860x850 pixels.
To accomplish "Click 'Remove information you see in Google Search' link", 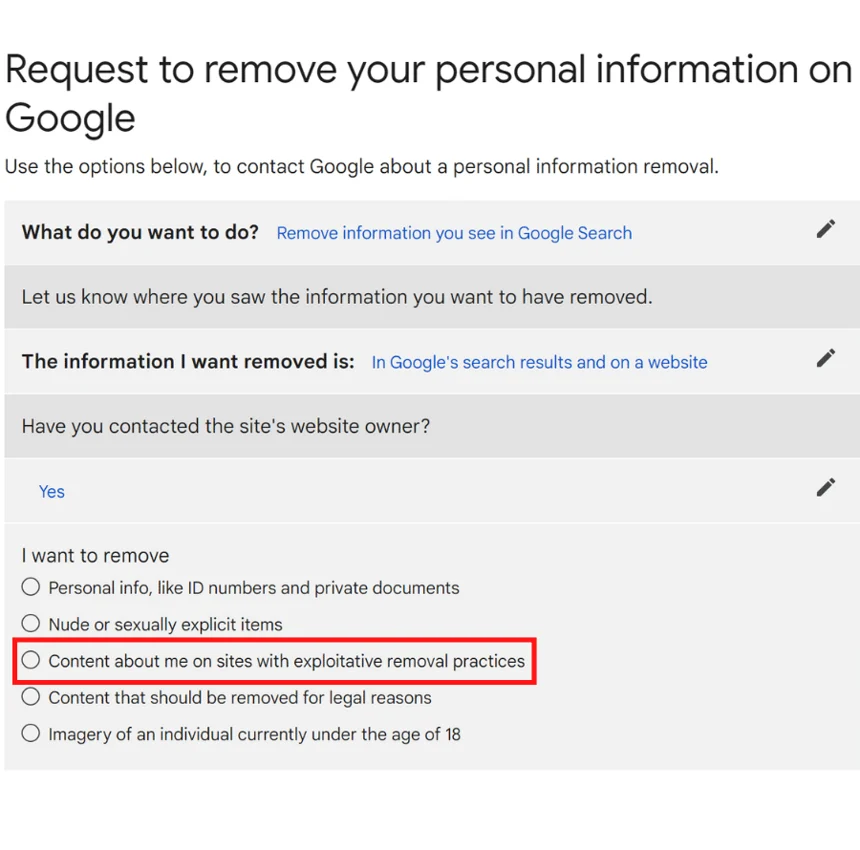I will 454,233.
